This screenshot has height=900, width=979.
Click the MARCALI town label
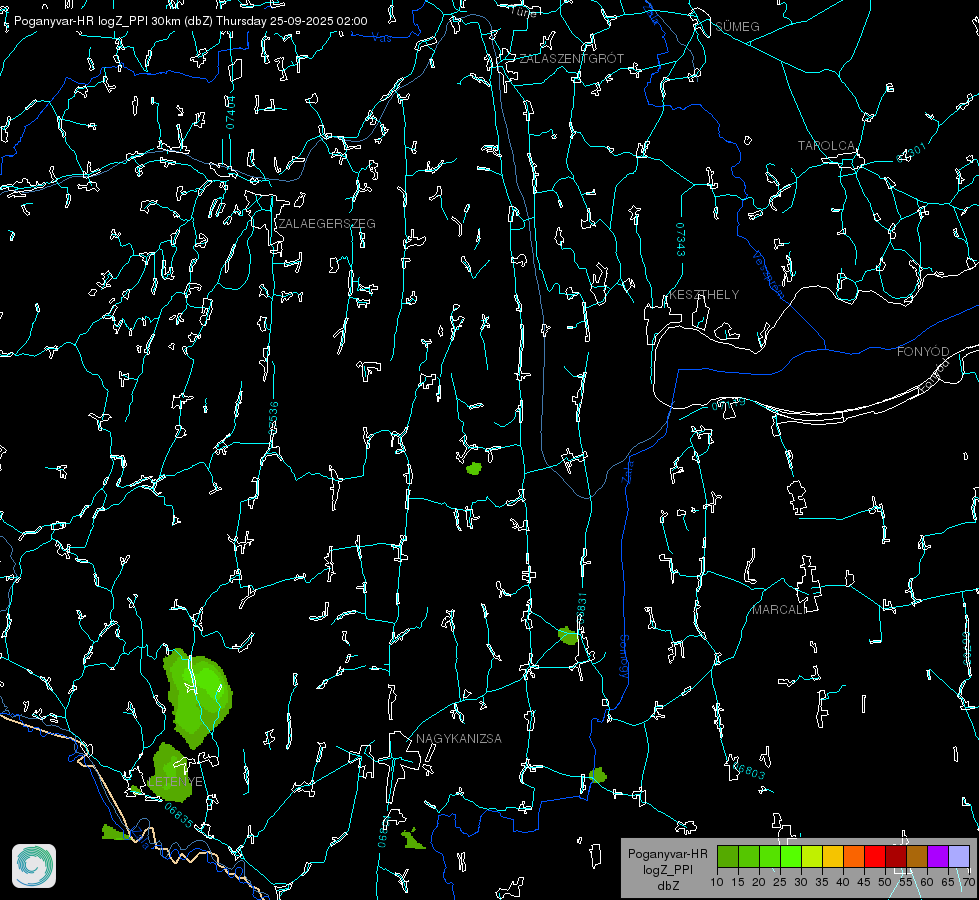[x=779, y=610]
